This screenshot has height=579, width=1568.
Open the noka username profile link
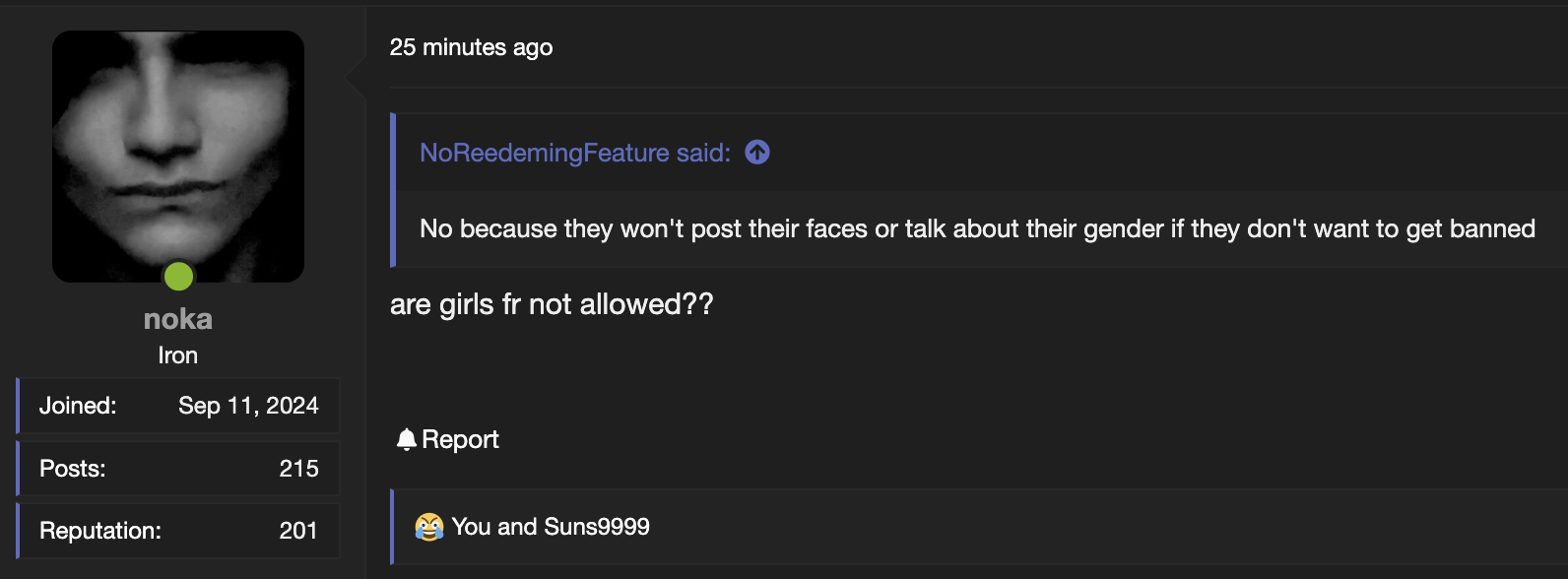click(178, 319)
